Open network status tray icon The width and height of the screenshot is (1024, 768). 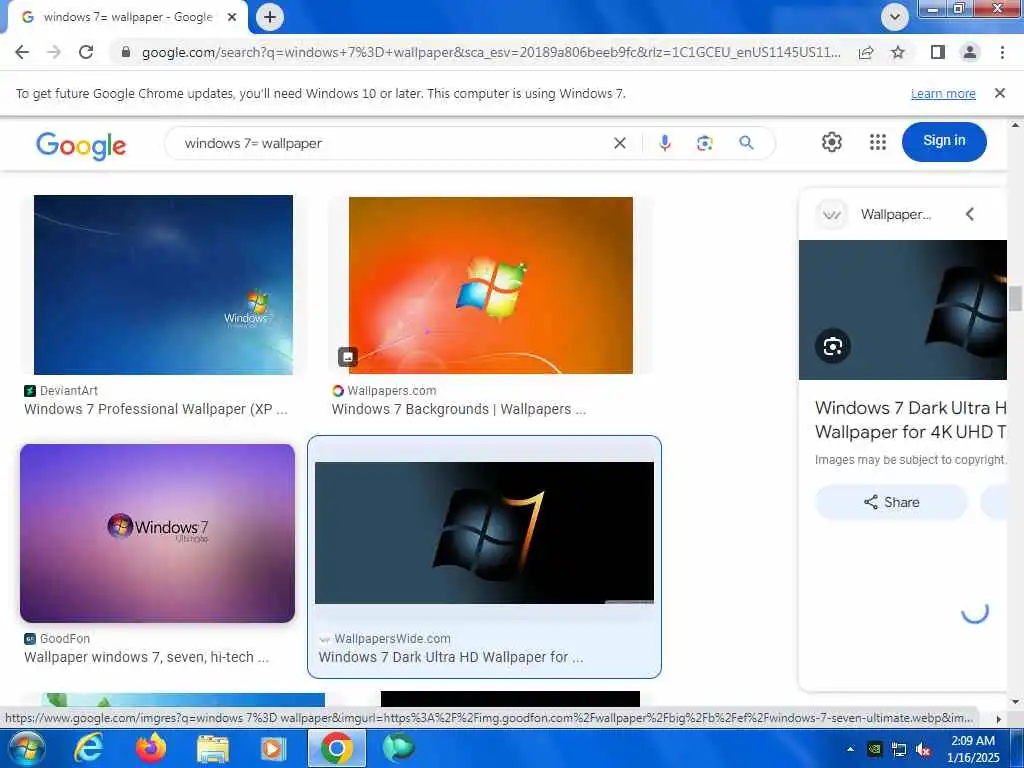tap(899, 750)
